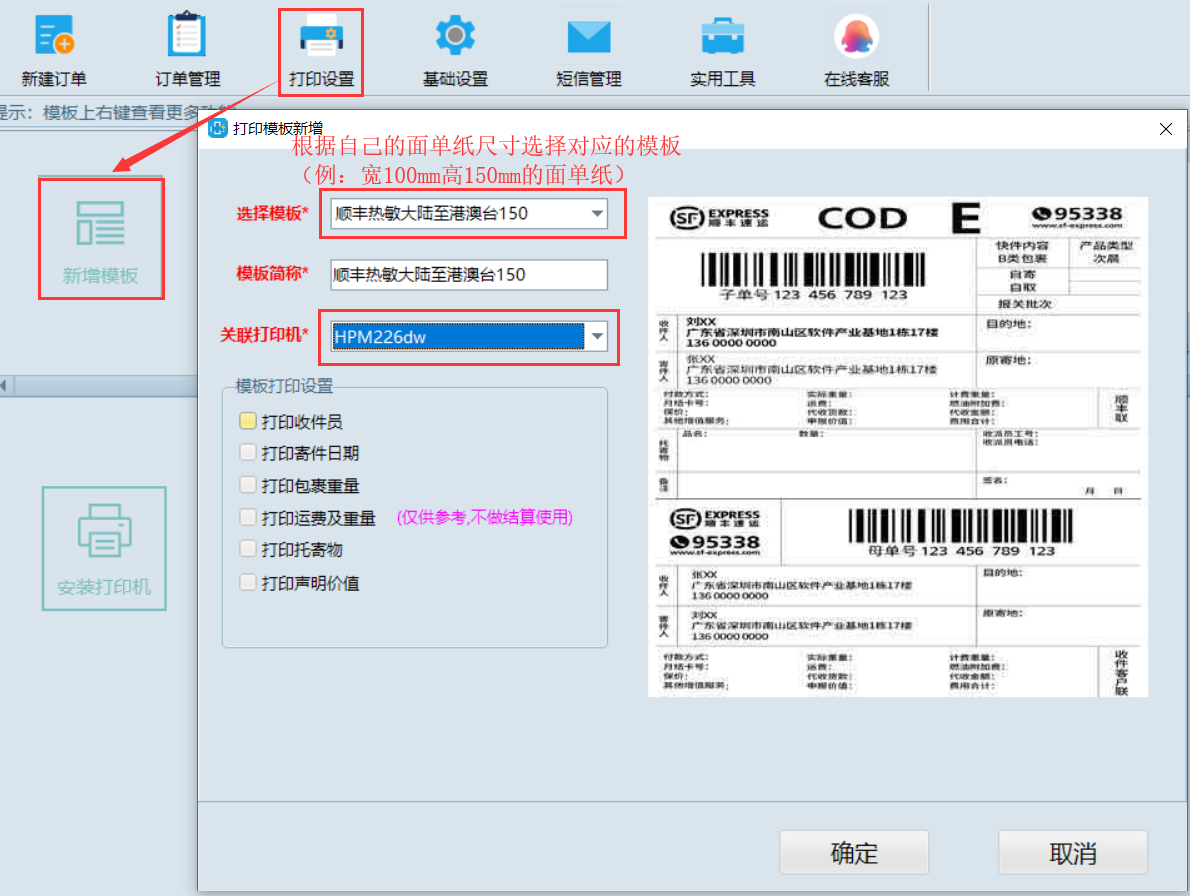
Task: Click the 打印模板新增 dialog title icon
Action: pyautogui.click(x=218, y=128)
